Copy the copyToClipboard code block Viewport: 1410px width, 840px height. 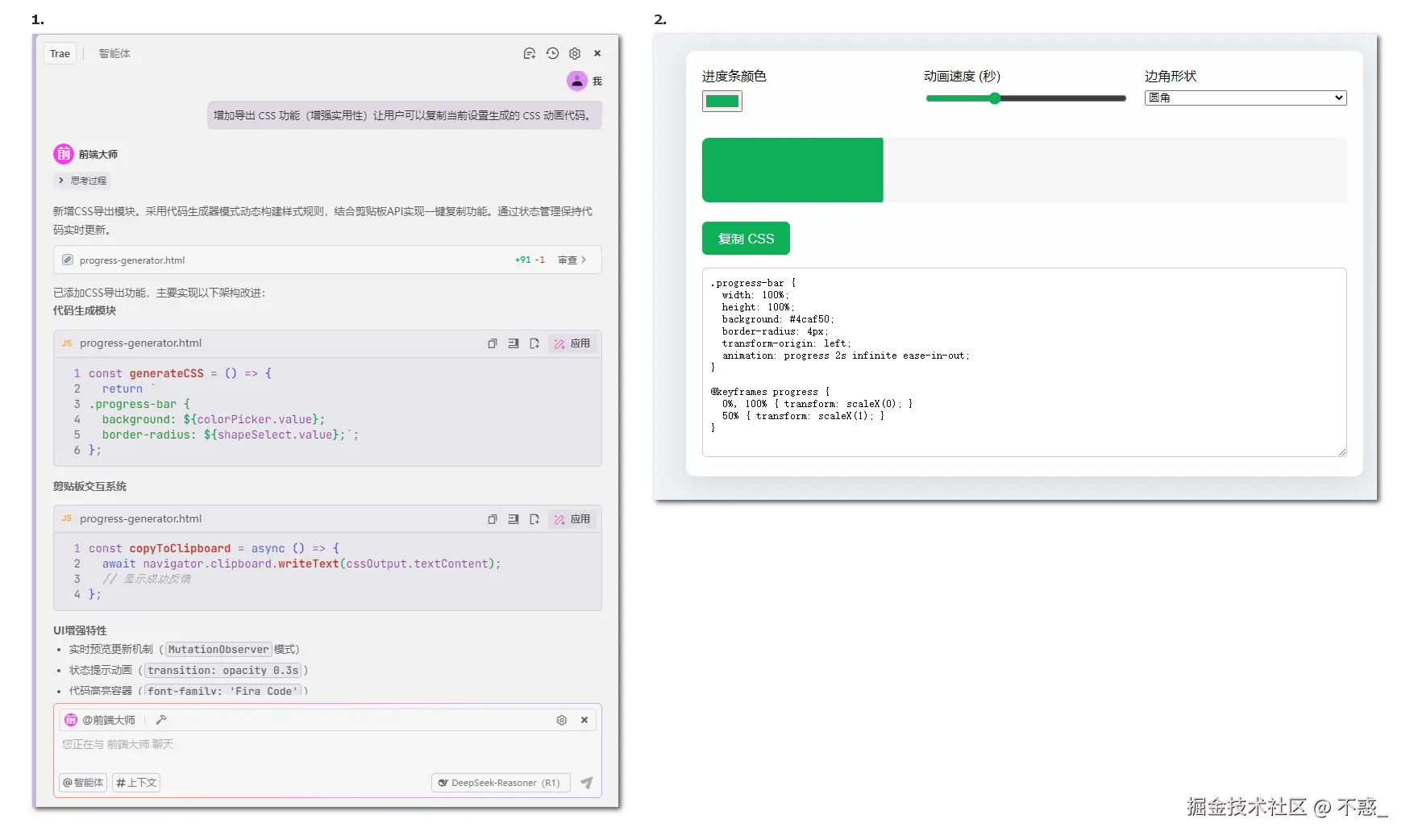(x=493, y=519)
